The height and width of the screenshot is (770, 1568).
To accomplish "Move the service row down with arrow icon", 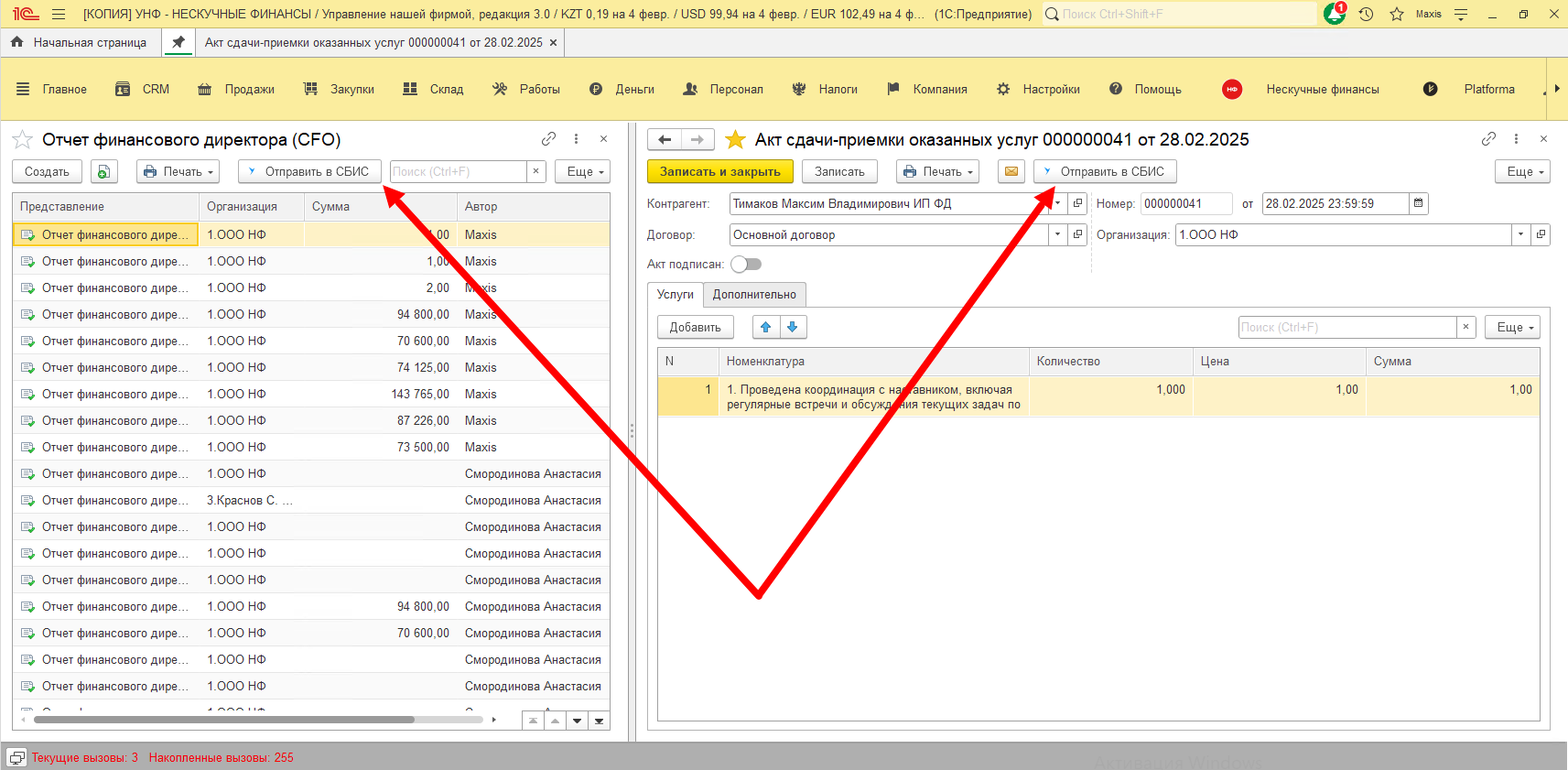I will pos(793,327).
